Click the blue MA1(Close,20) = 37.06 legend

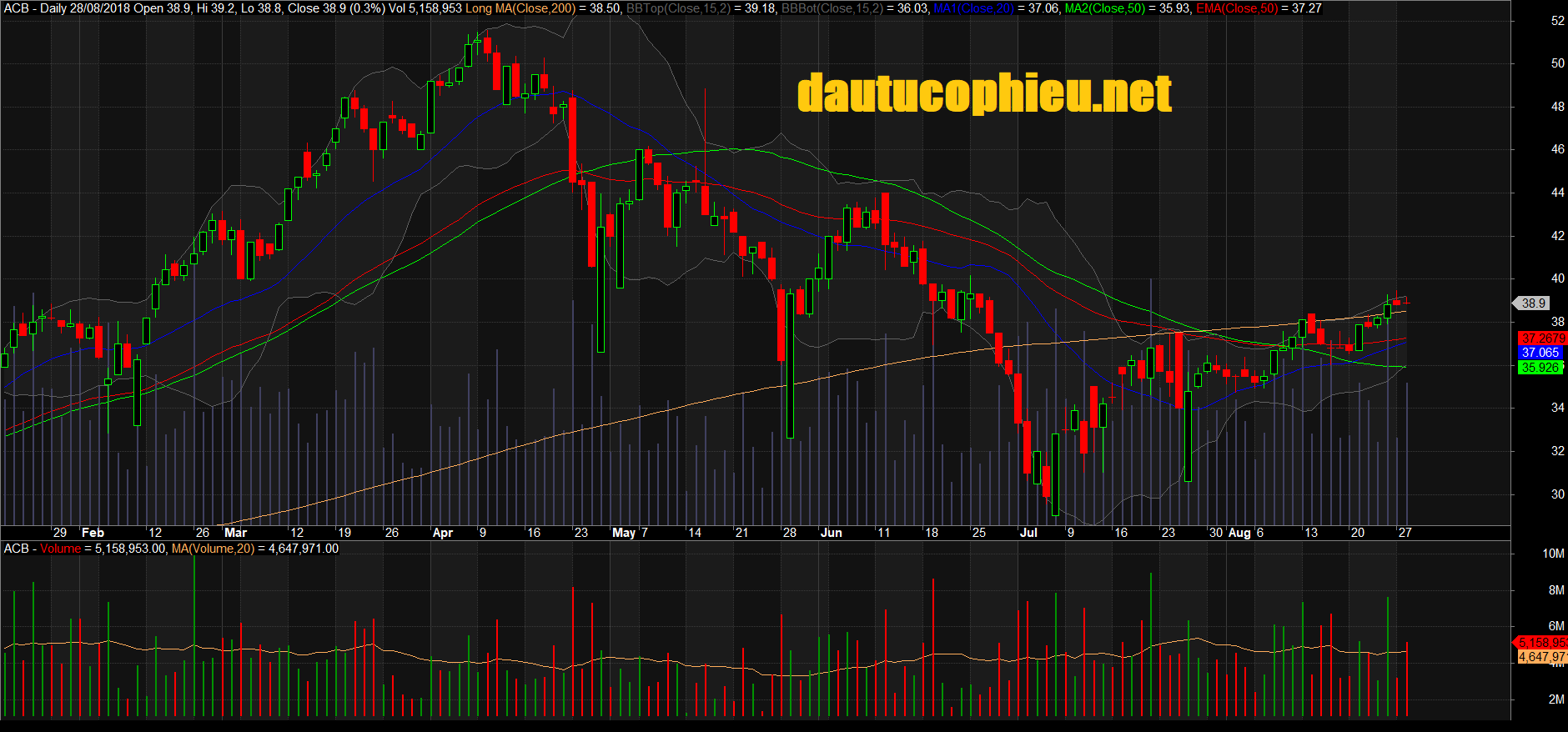(997, 8)
